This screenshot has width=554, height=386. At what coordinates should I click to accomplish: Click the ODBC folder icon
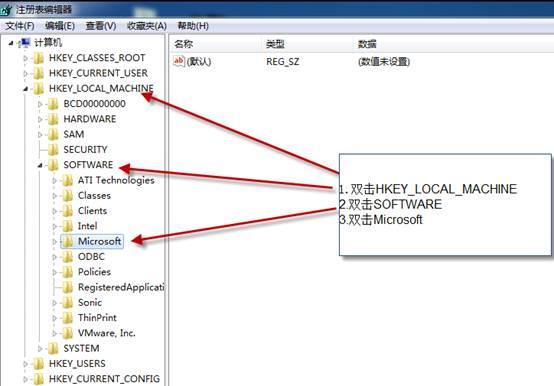(67, 257)
